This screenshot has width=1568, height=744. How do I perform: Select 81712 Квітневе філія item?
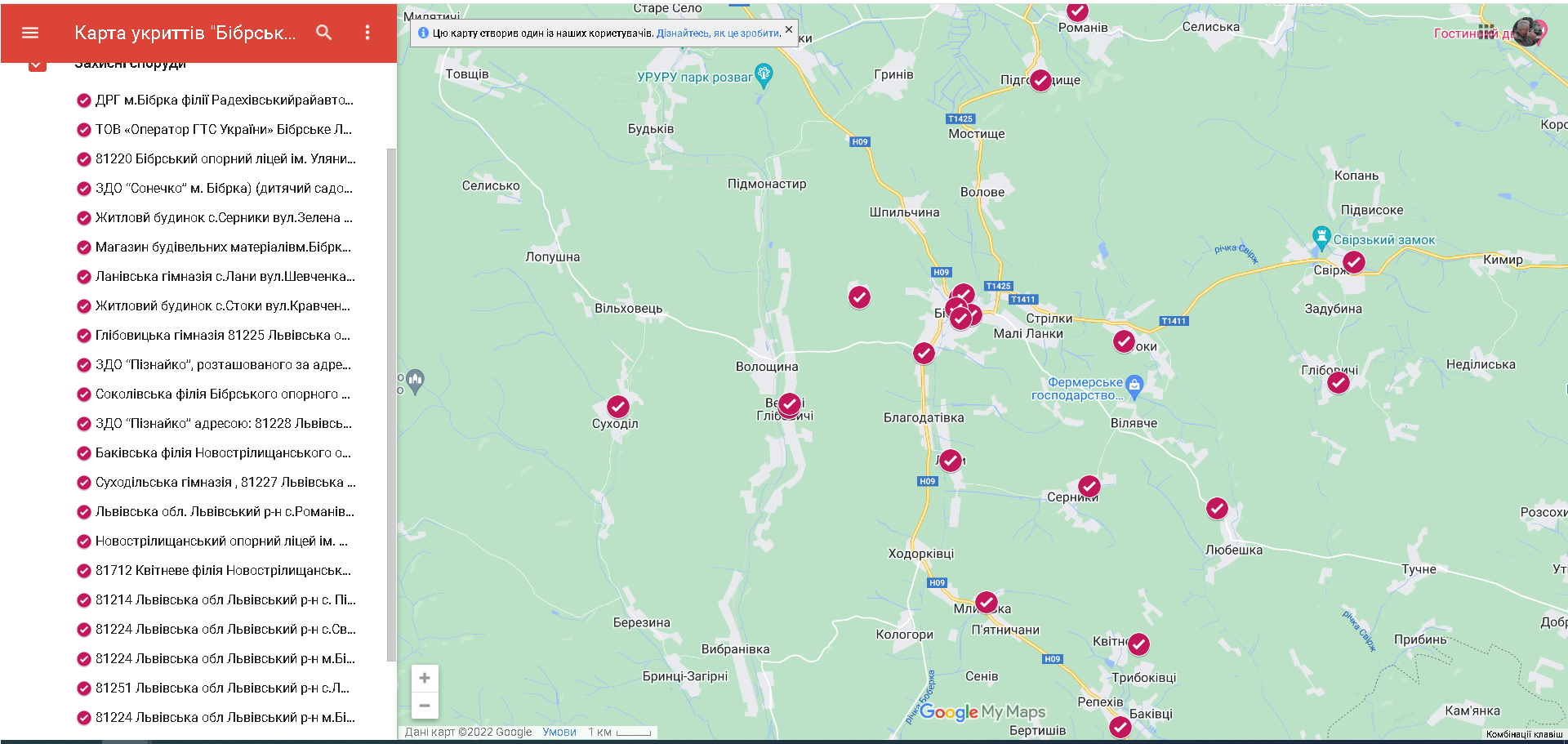(215, 571)
